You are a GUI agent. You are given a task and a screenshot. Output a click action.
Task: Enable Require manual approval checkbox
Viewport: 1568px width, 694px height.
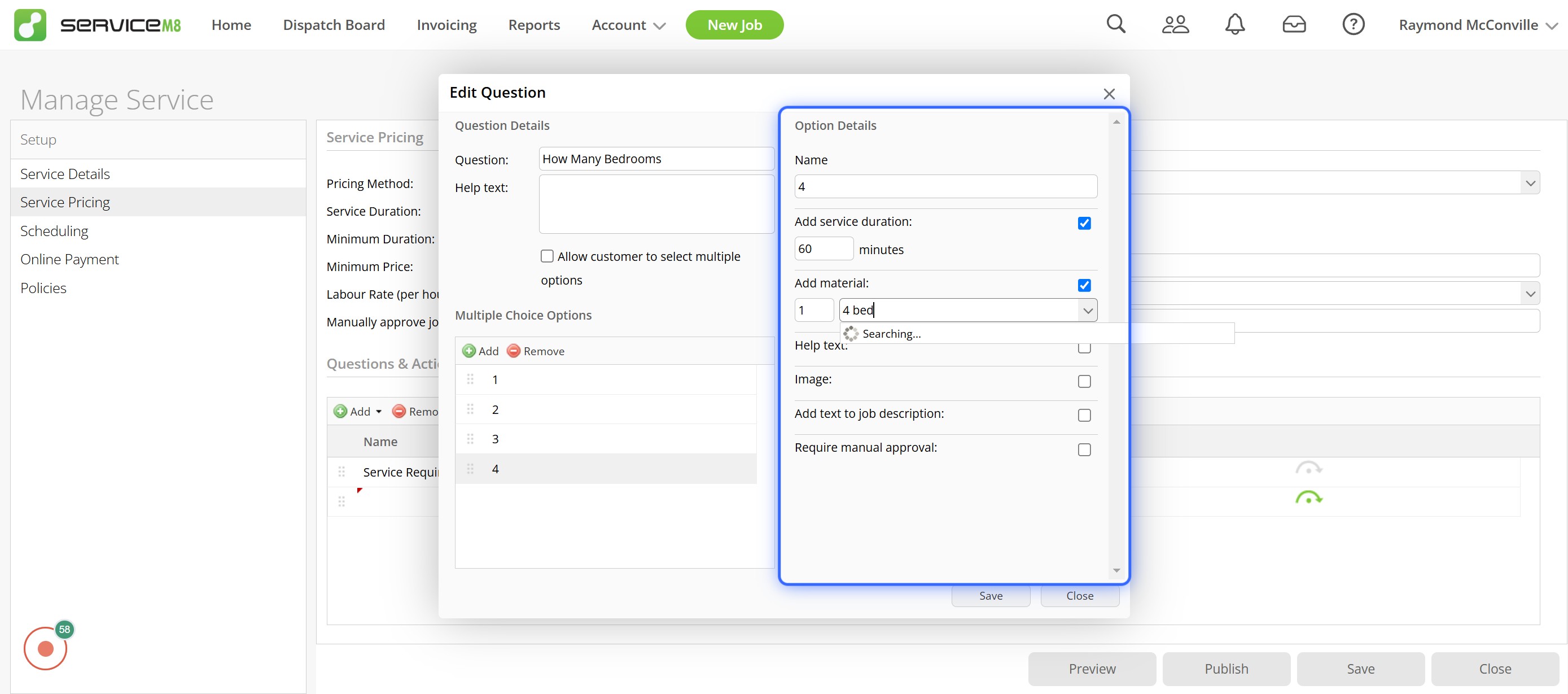(x=1084, y=449)
